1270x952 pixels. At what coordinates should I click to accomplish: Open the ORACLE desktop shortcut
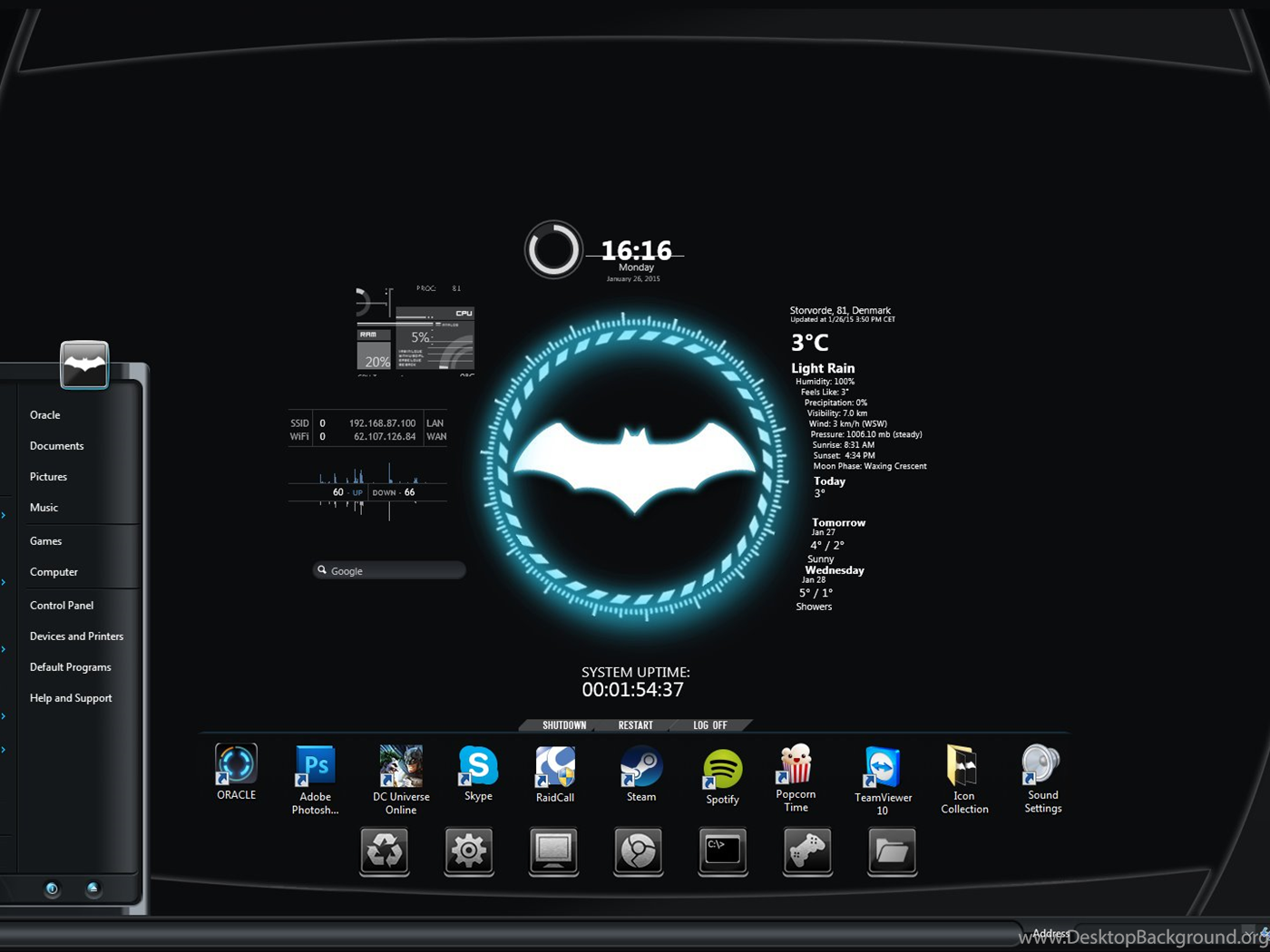236,771
